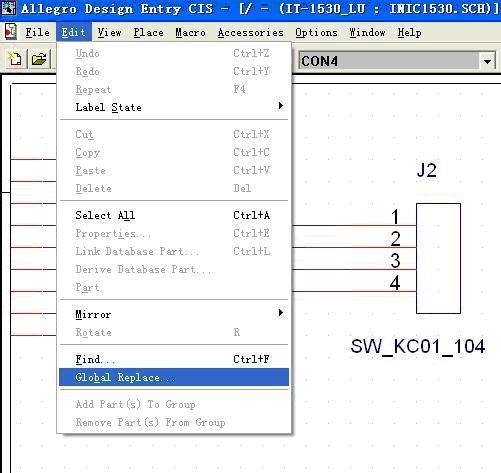Click the document icon beside File menu
The height and width of the screenshot is (473, 501).
[11, 32]
